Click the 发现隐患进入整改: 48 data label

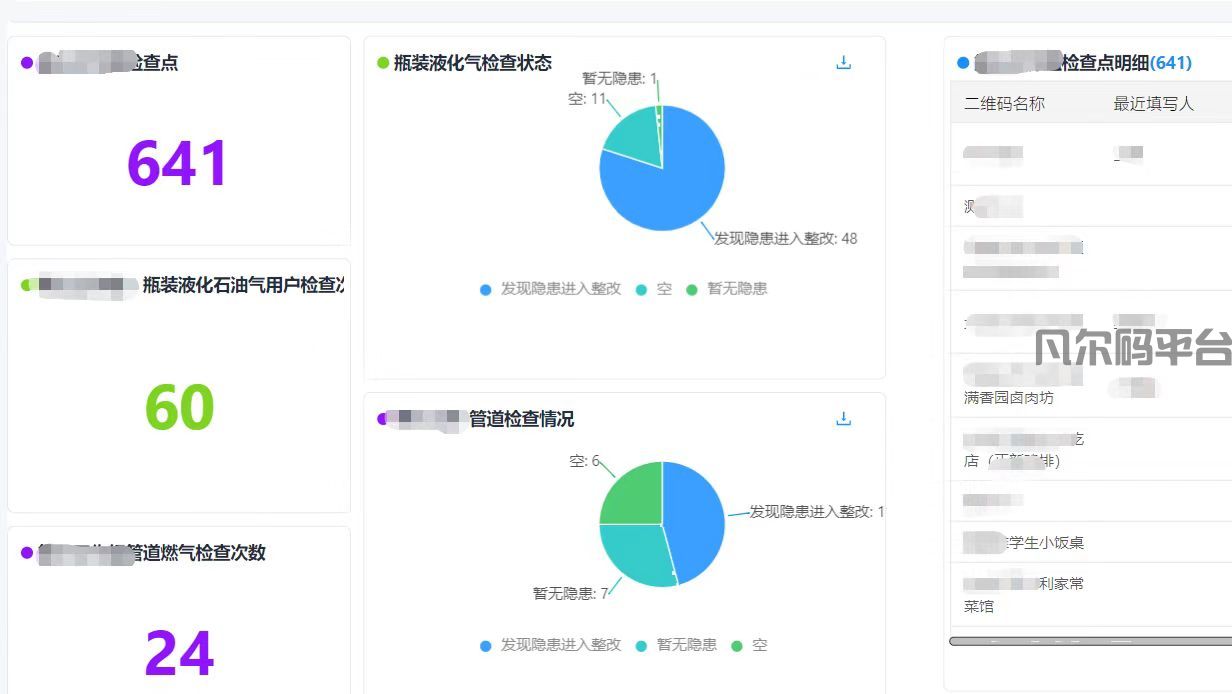[x=785, y=238]
